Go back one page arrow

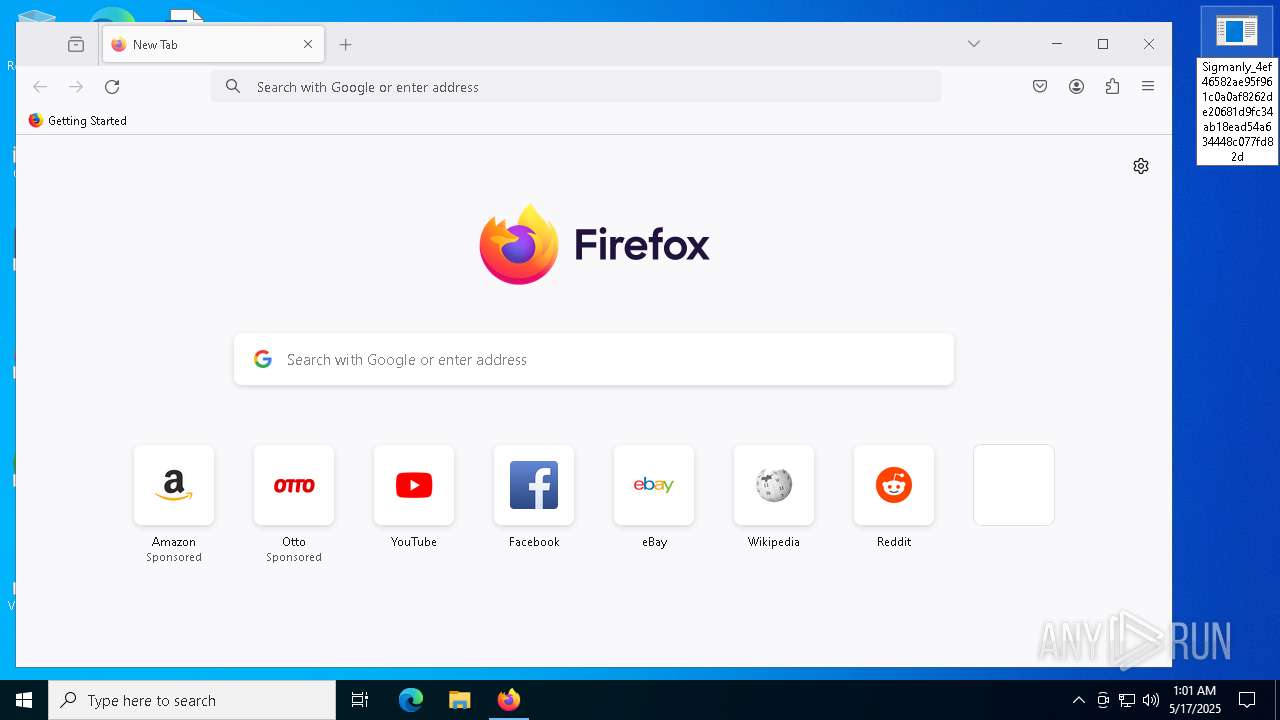40,87
